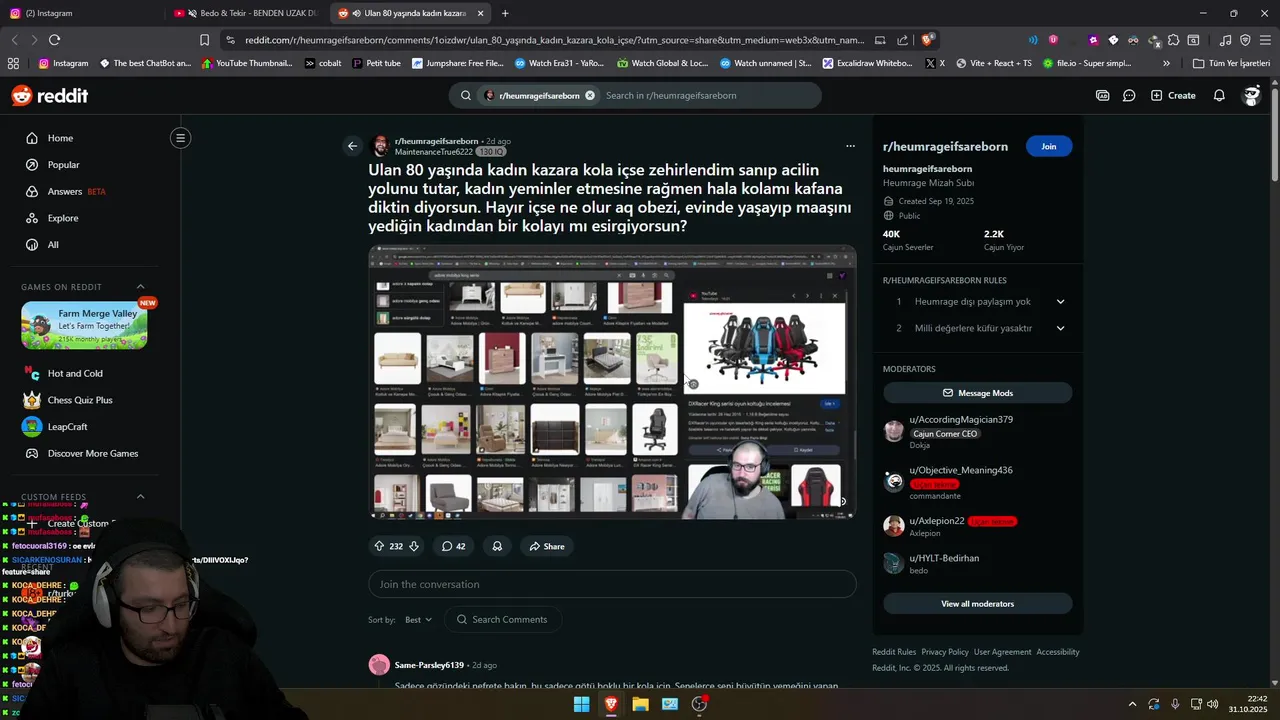This screenshot has height=720, width=1280.
Task: Open Brave Shields lion icon
Action: [927, 40]
